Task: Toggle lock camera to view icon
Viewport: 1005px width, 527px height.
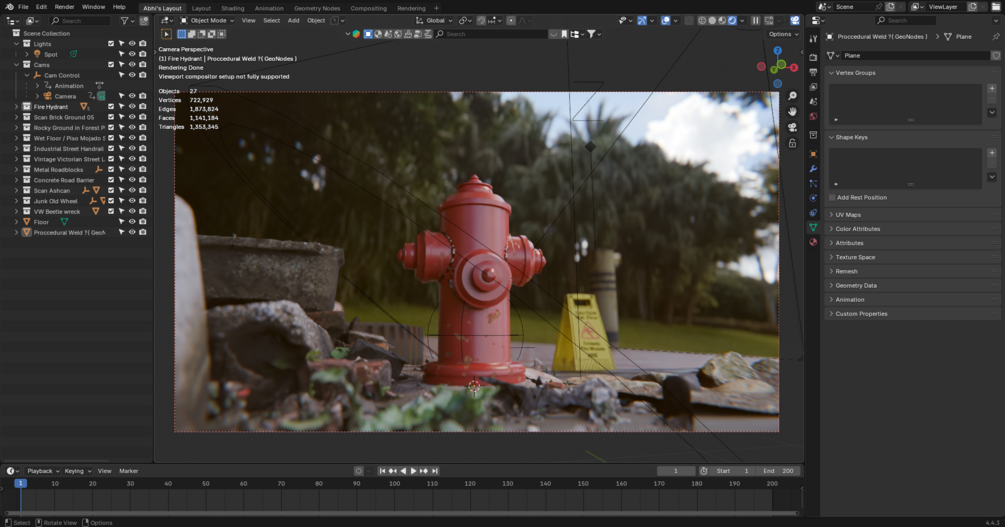Action: pos(792,144)
